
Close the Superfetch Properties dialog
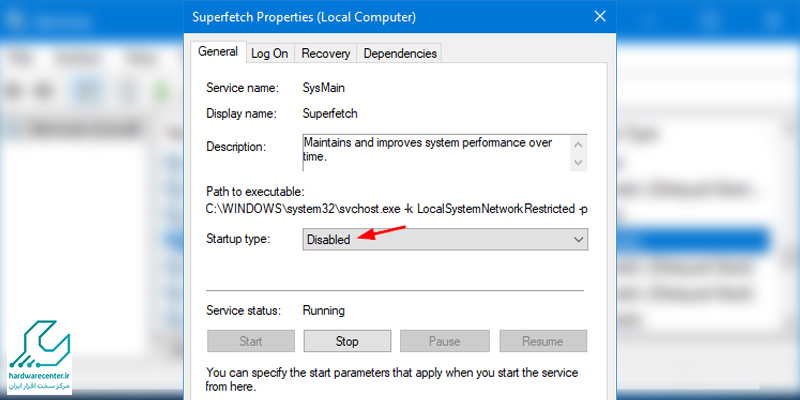coord(600,16)
